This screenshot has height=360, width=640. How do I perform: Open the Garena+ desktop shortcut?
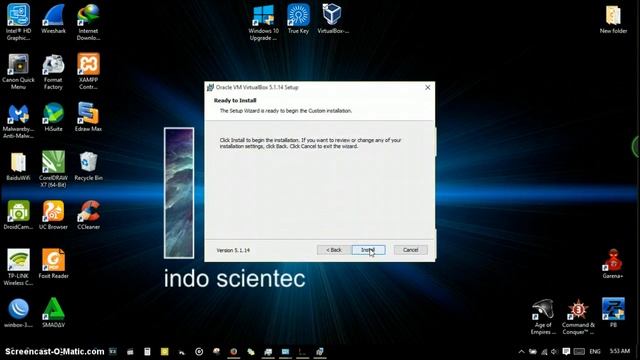[x=613, y=264]
